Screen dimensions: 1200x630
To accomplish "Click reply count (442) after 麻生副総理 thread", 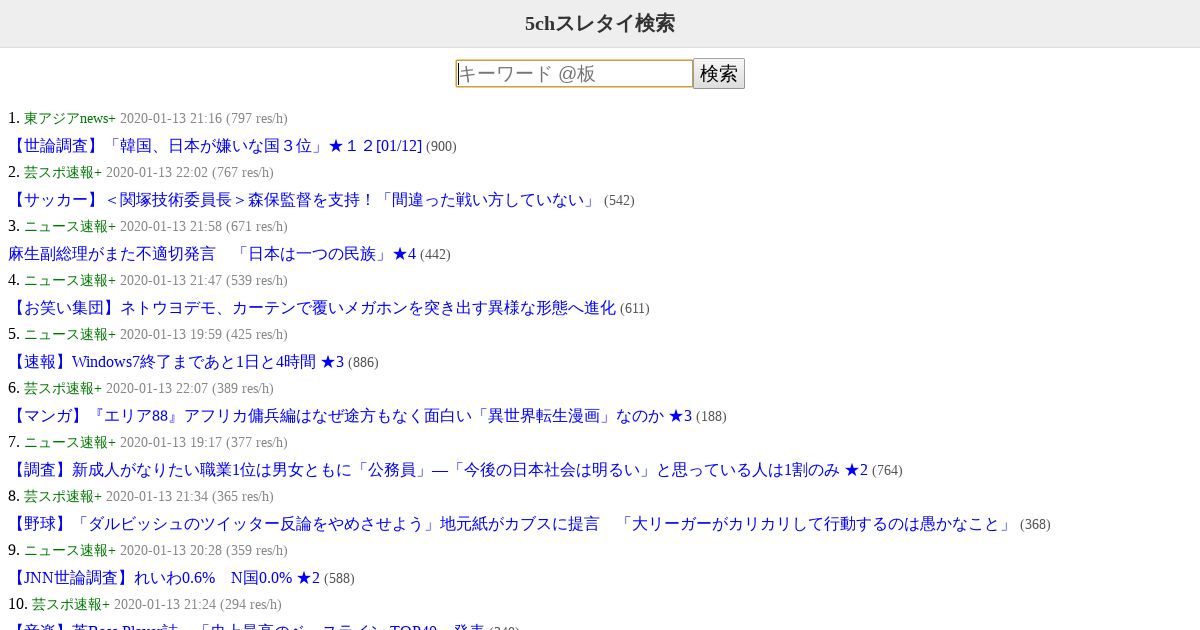I will coord(435,255).
